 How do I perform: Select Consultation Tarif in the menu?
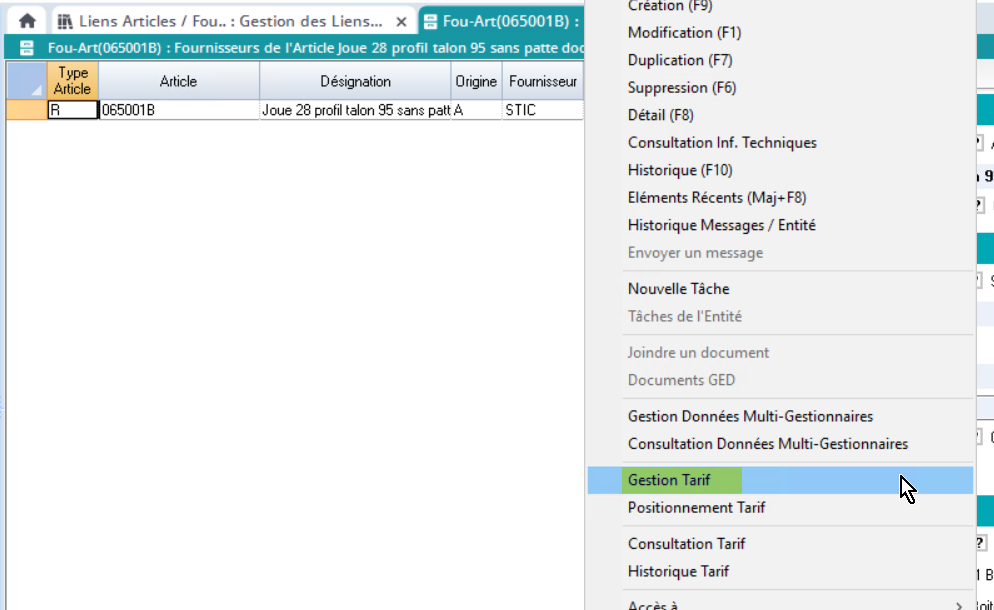tap(686, 544)
